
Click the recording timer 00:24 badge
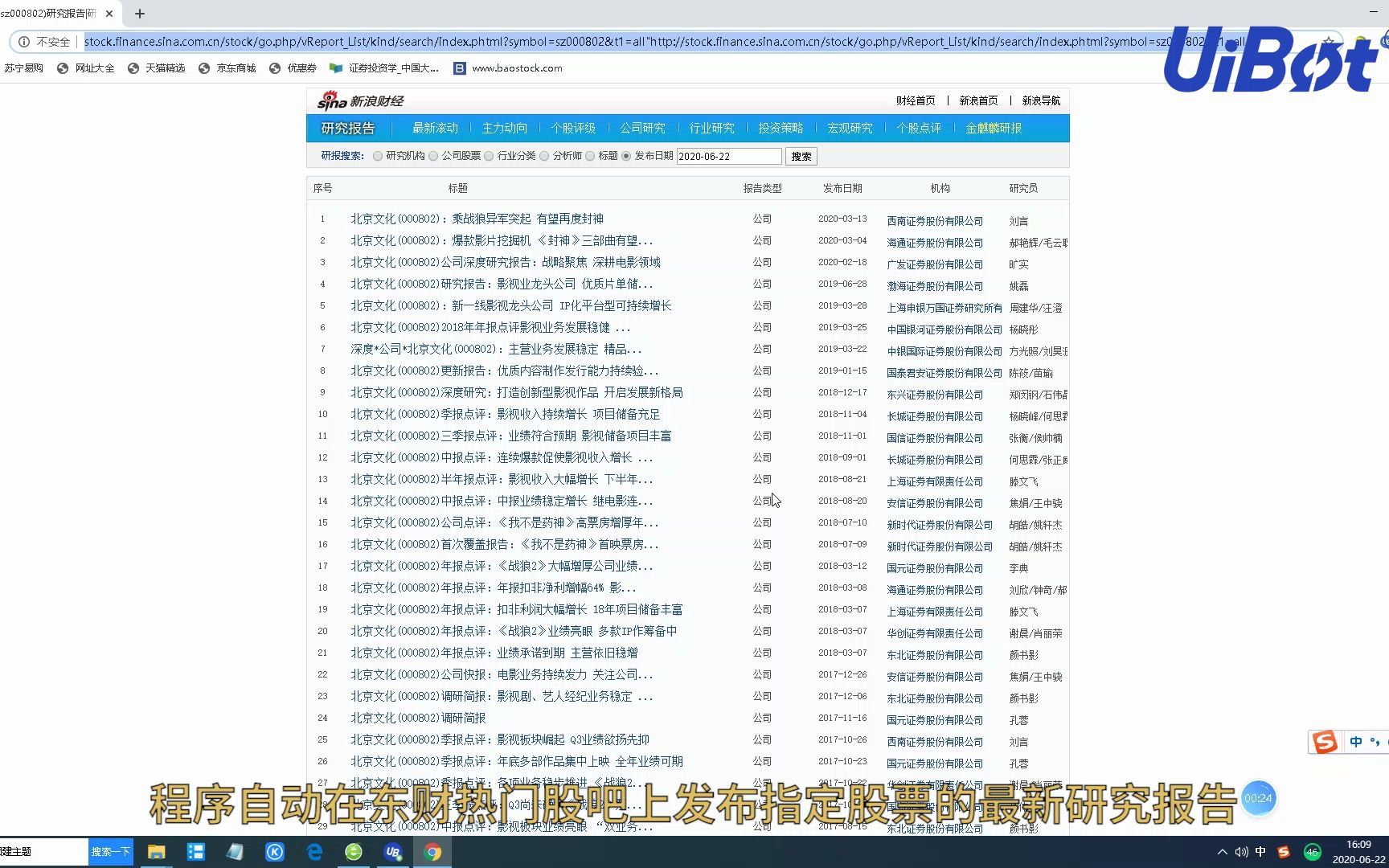1258,798
